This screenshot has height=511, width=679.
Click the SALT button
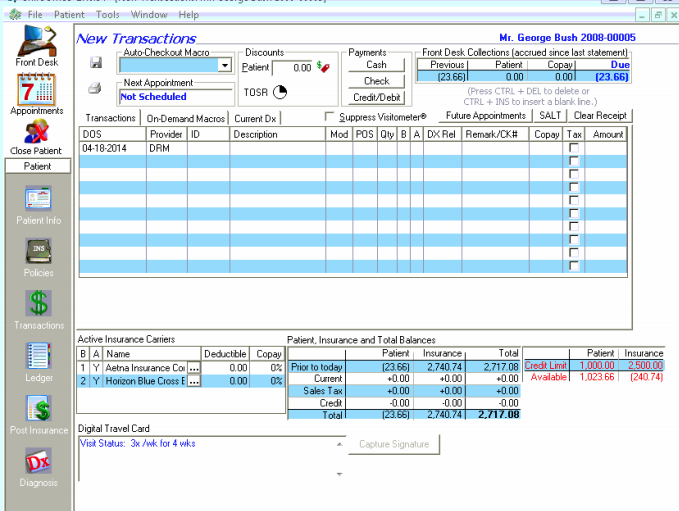click(x=550, y=116)
